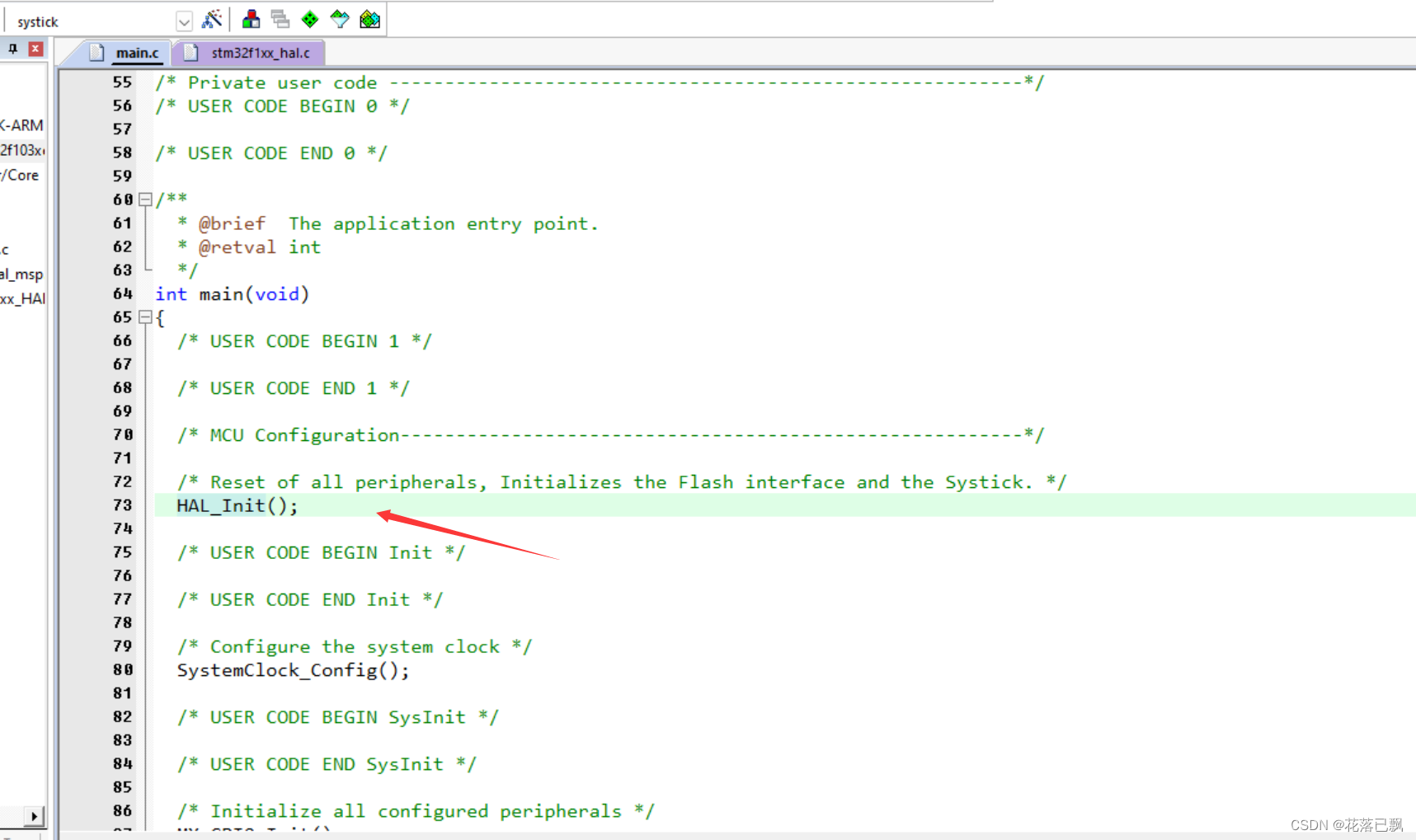Image resolution: width=1416 pixels, height=840 pixels.
Task: Click the project panel scroll right arrow
Action: coord(34,817)
